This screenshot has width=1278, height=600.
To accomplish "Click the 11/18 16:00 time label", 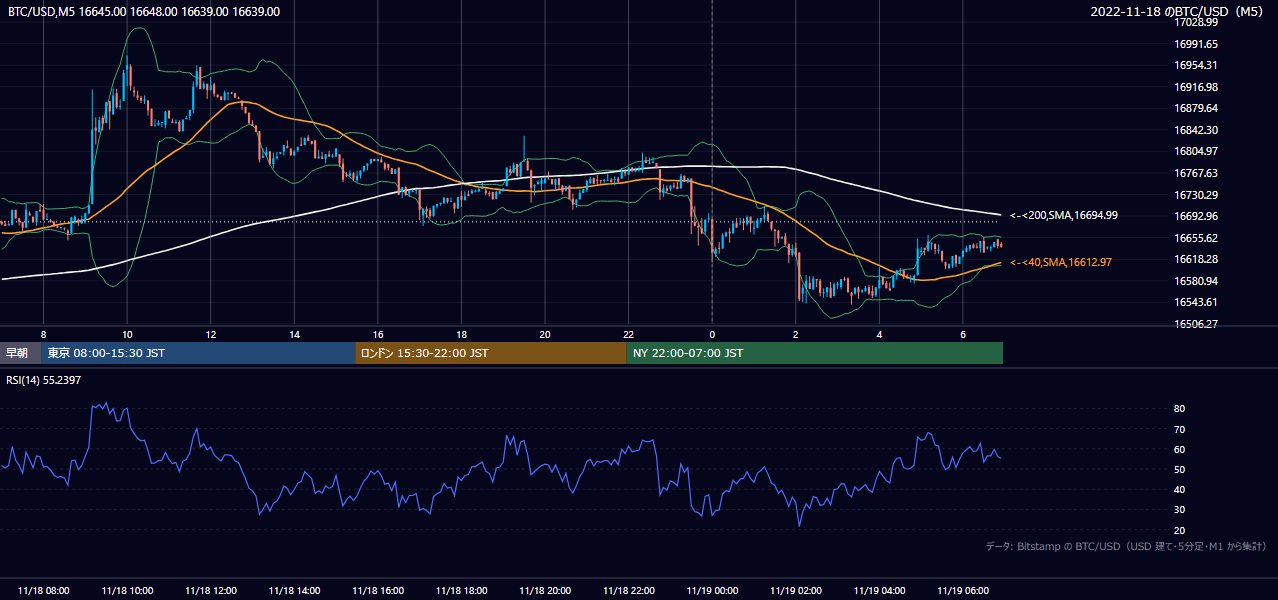I will pos(378,591).
